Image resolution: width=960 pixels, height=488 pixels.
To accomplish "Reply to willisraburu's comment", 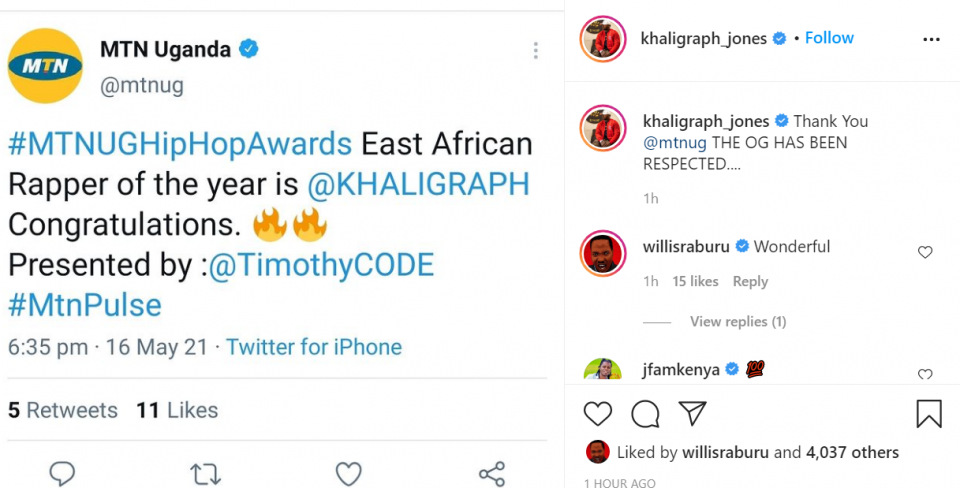I will coord(750,282).
